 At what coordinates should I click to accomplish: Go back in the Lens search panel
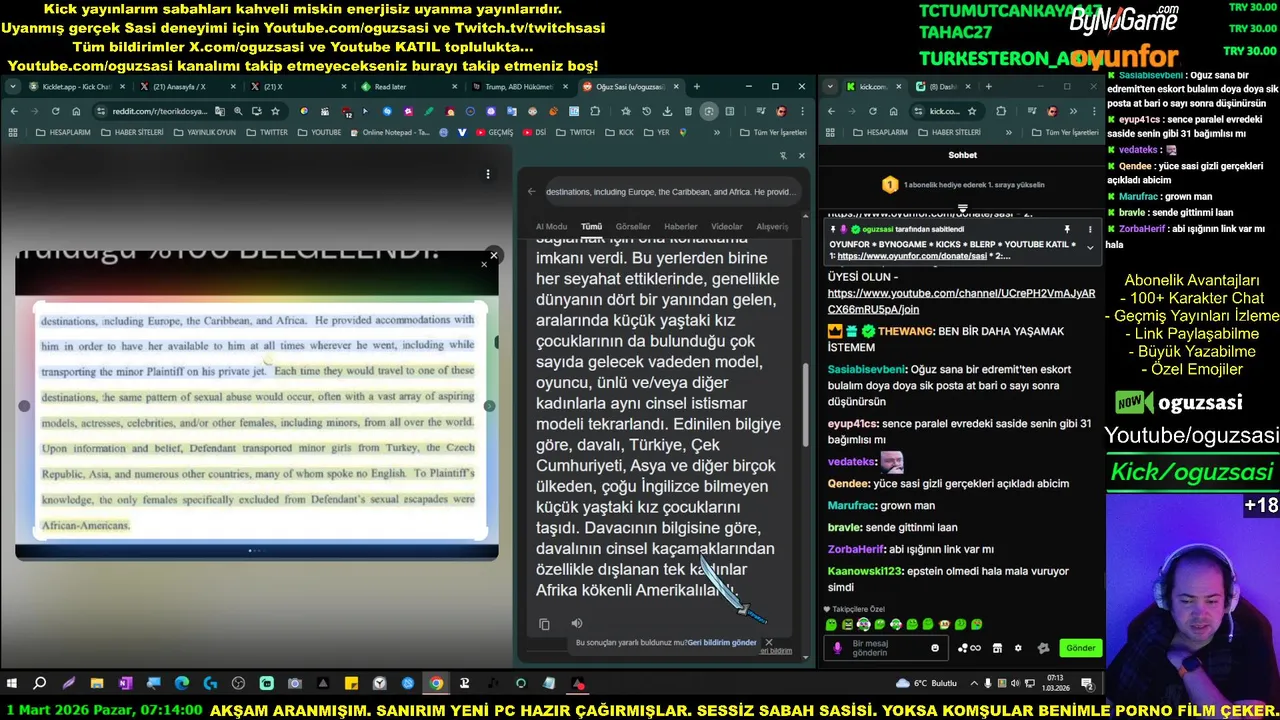tap(532, 191)
